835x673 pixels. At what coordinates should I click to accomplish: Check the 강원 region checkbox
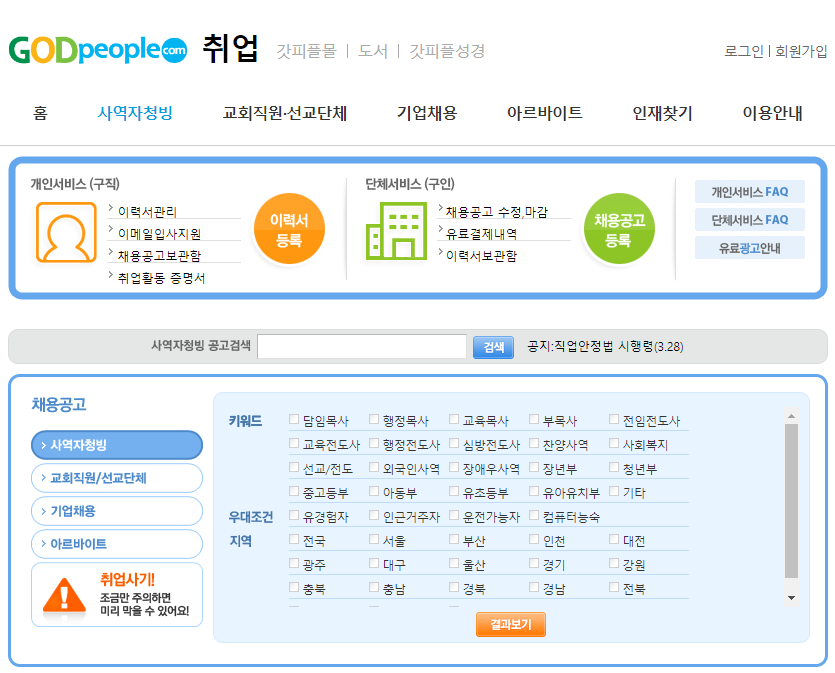point(614,563)
